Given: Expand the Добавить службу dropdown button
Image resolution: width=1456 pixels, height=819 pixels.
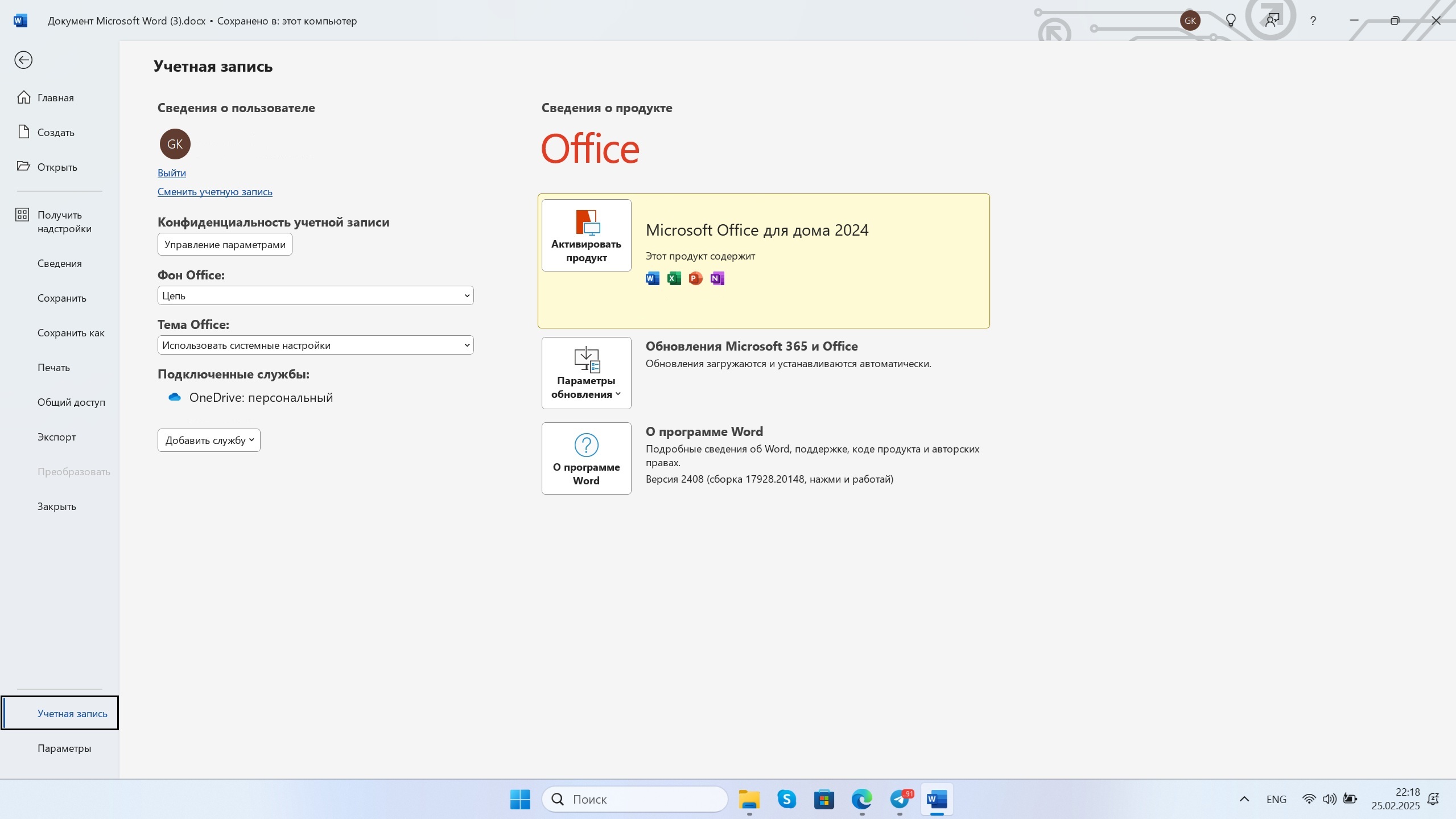Looking at the screenshot, I should (209, 441).
